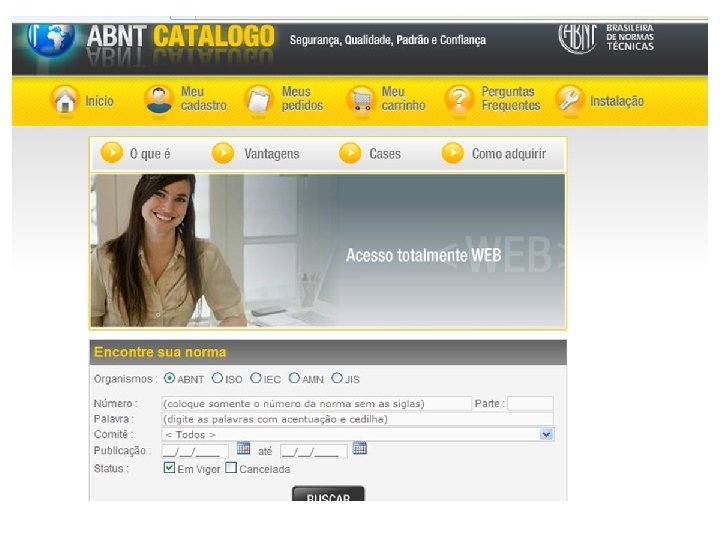Click the Publicação start date field
This screenshot has width=720, height=540.
[x=195, y=451]
